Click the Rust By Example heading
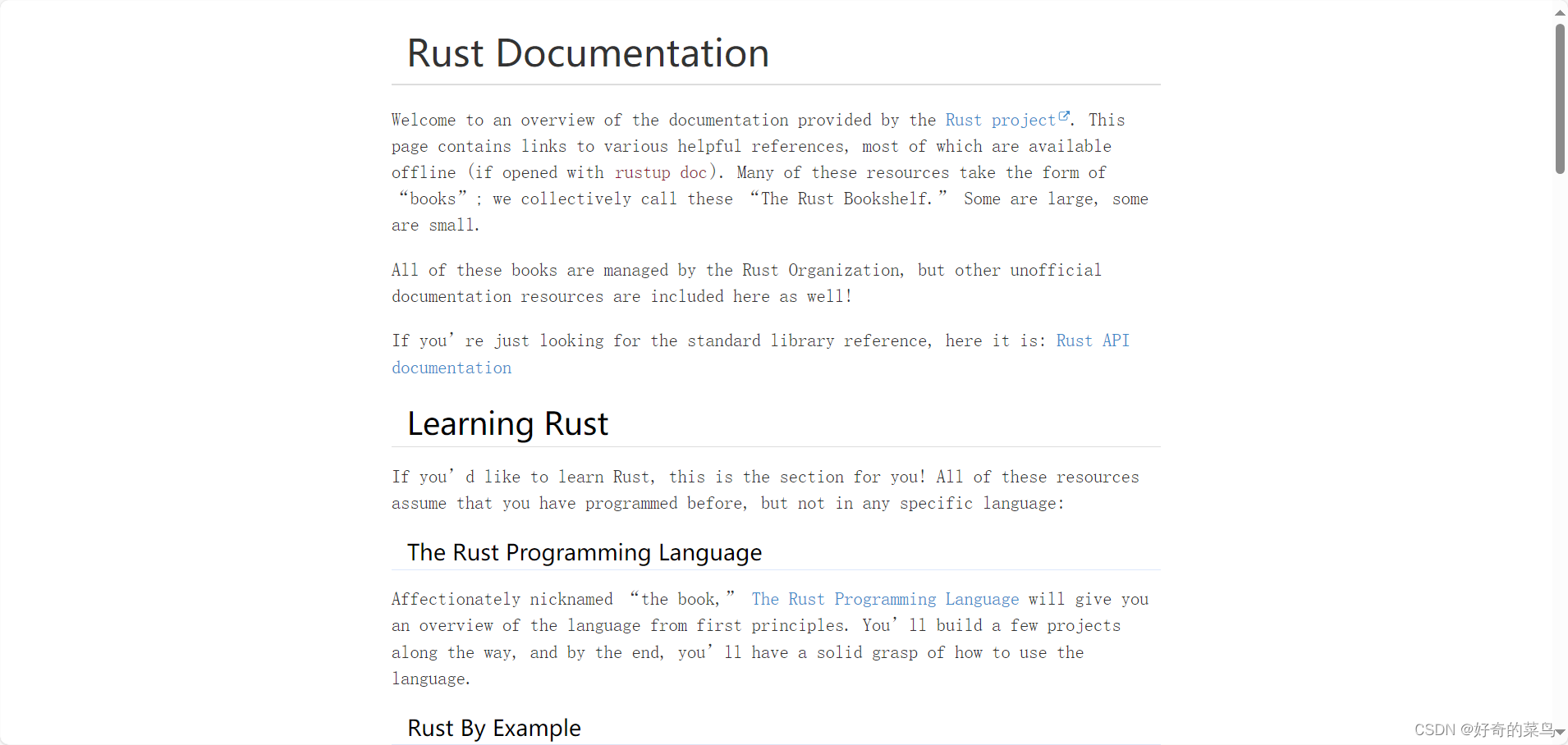 coord(493,727)
